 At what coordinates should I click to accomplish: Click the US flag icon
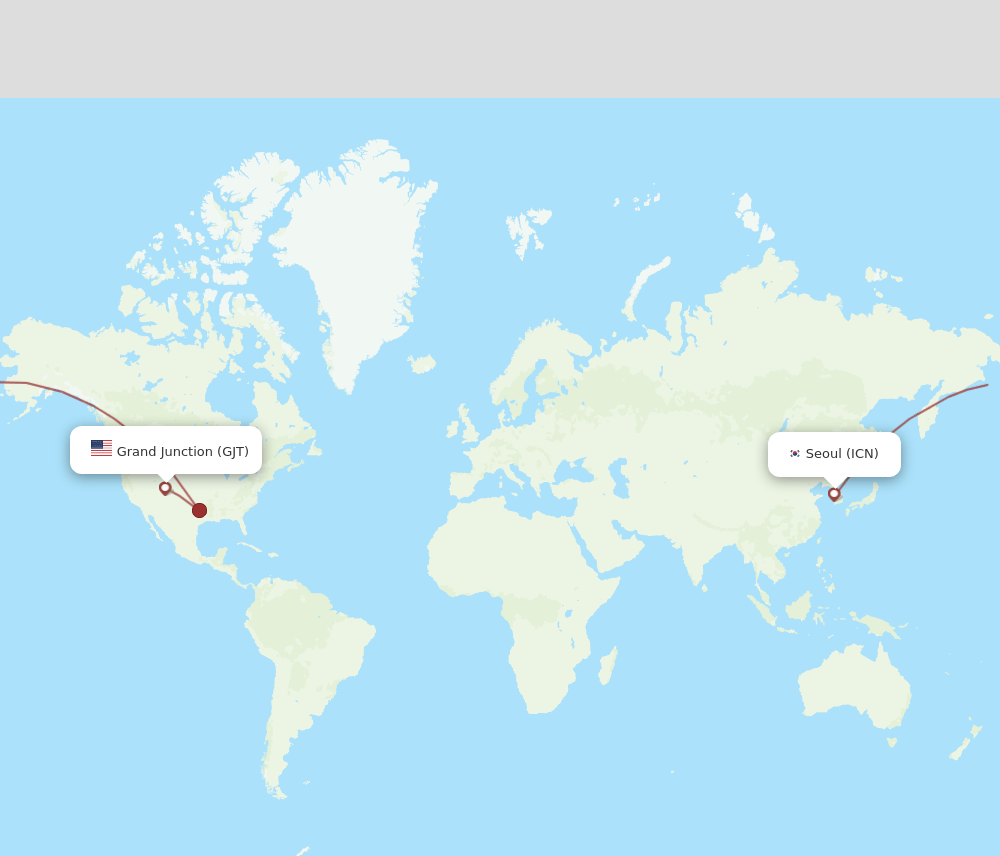coord(101,448)
